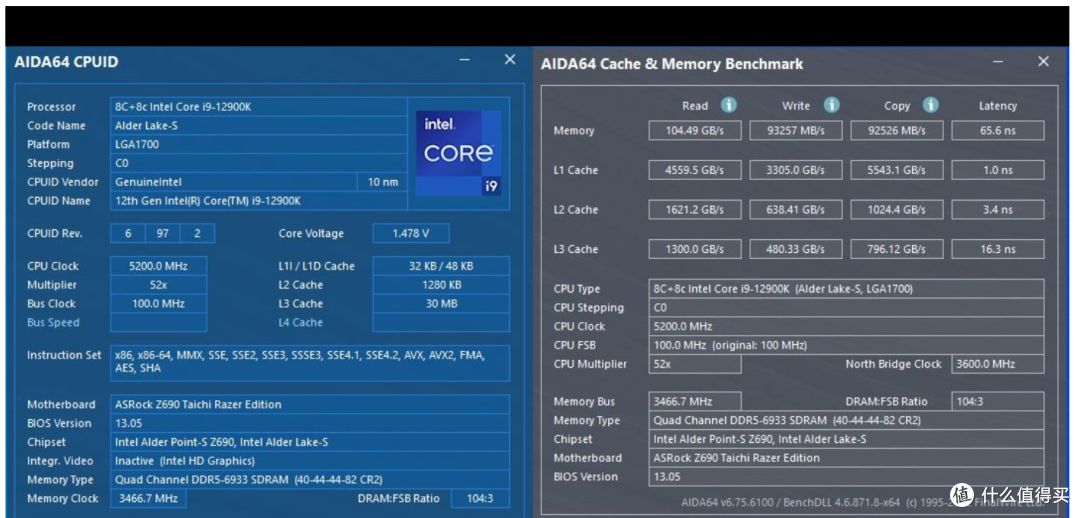The image size is (1080, 518).
Task: Click the Integr. Video Inactive field
Action: tap(310, 461)
